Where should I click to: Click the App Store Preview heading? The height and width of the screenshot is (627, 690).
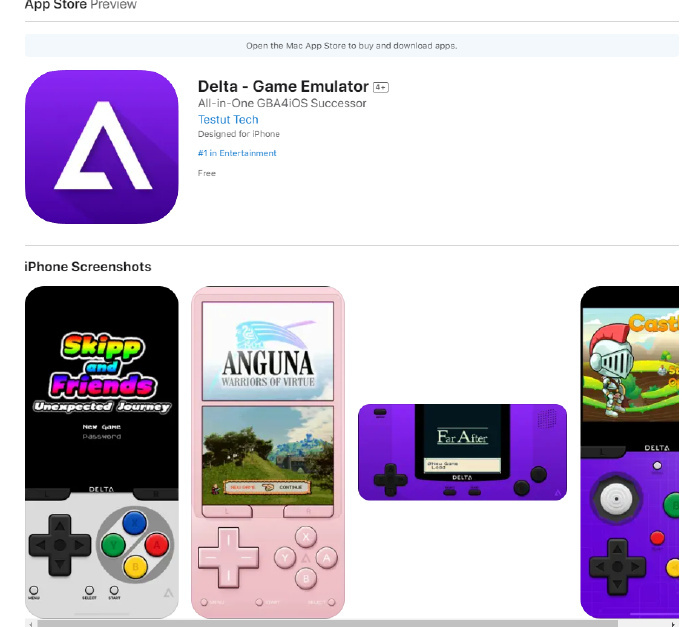click(81, 5)
